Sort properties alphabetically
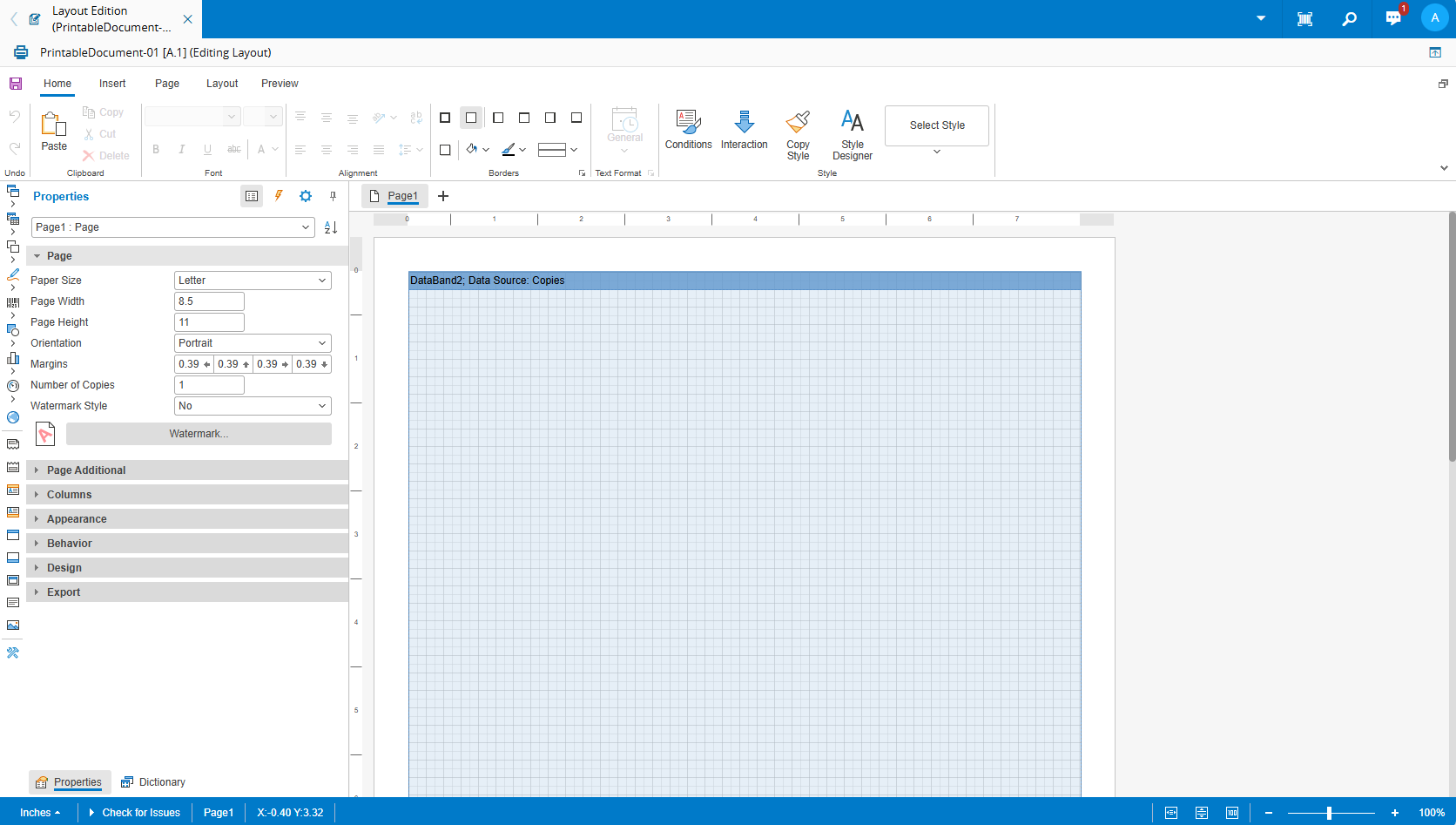1456x825 pixels. coord(331,227)
